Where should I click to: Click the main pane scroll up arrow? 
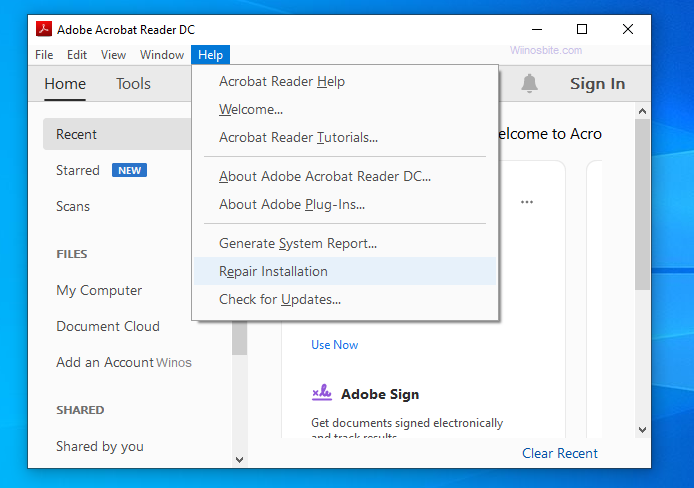[643, 111]
